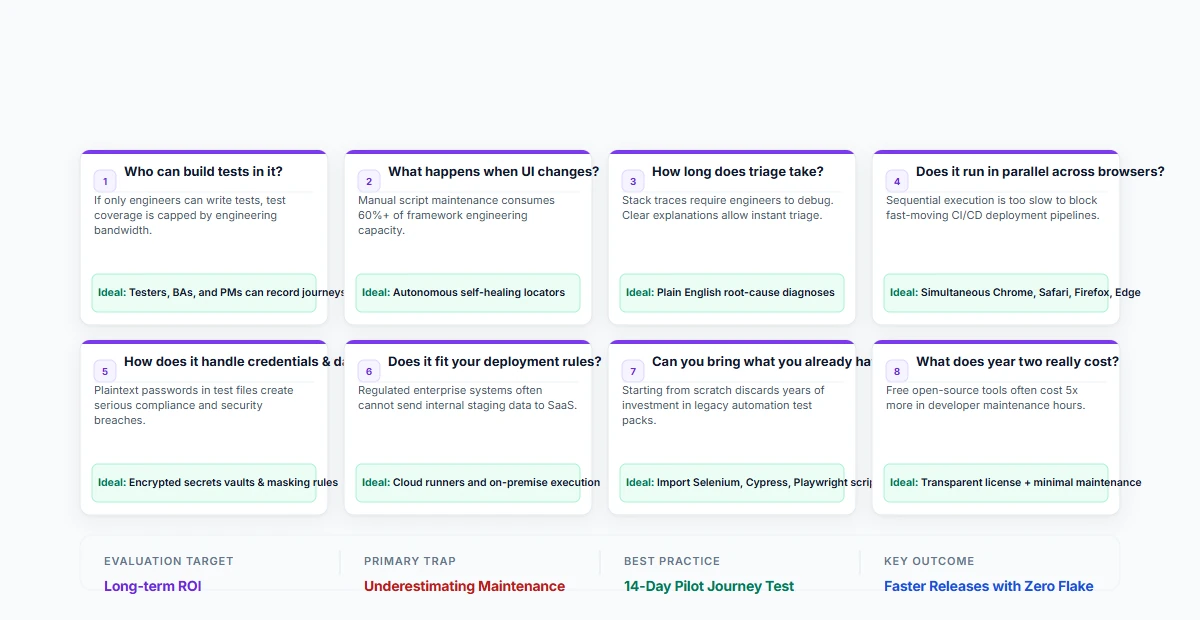Screen dimensions: 1200x620
Task: Select heading 'How long does triage take?'
Action: click(738, 172)
